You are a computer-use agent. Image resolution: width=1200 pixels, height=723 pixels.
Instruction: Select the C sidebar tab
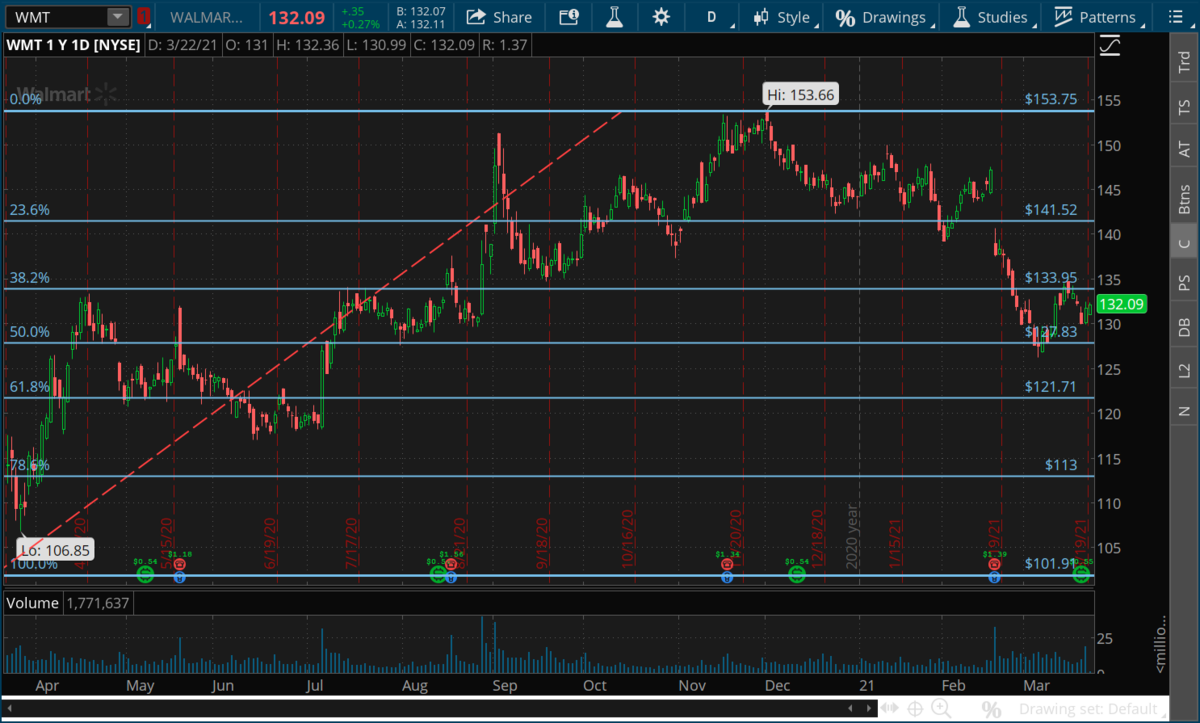[x=1184, y=243]
